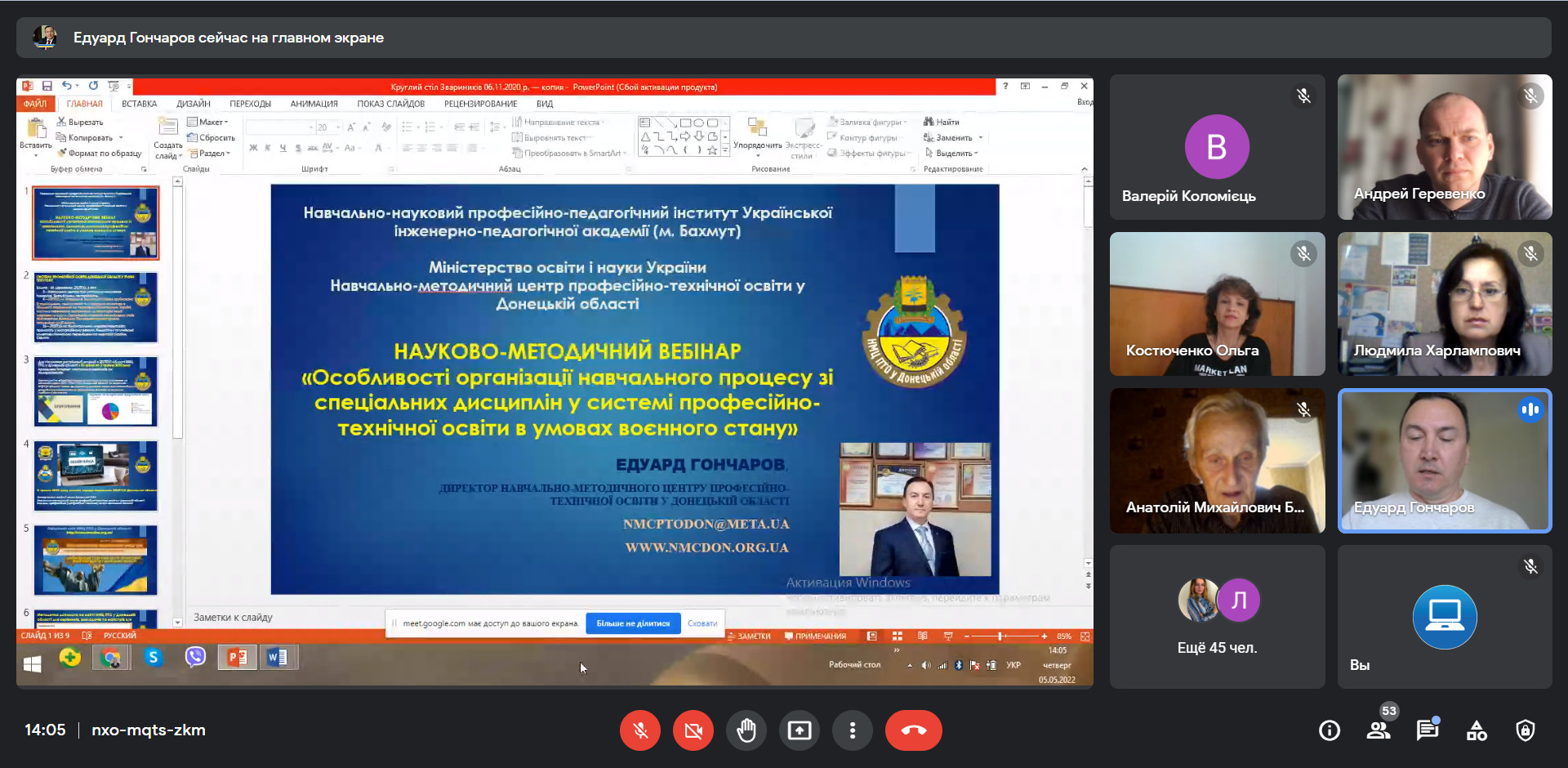Leave the call with red hang-up button
This screenshot has width=1568, height=768.
pos(913,730)
